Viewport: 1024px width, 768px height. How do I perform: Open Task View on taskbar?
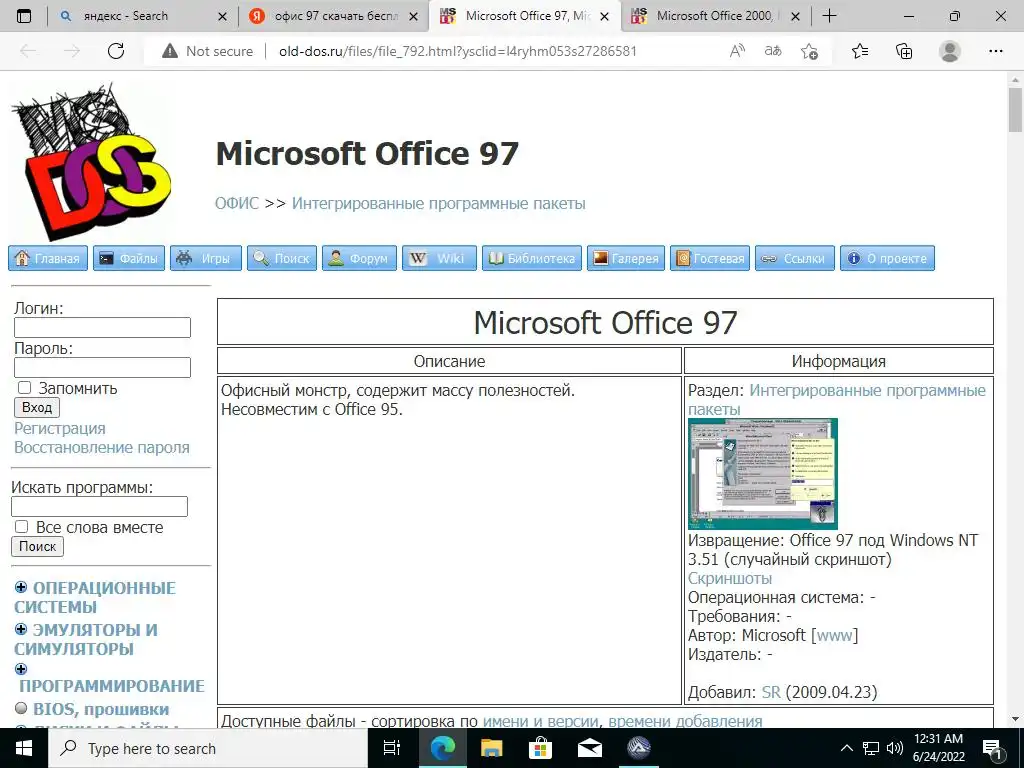tap(392, 748)
